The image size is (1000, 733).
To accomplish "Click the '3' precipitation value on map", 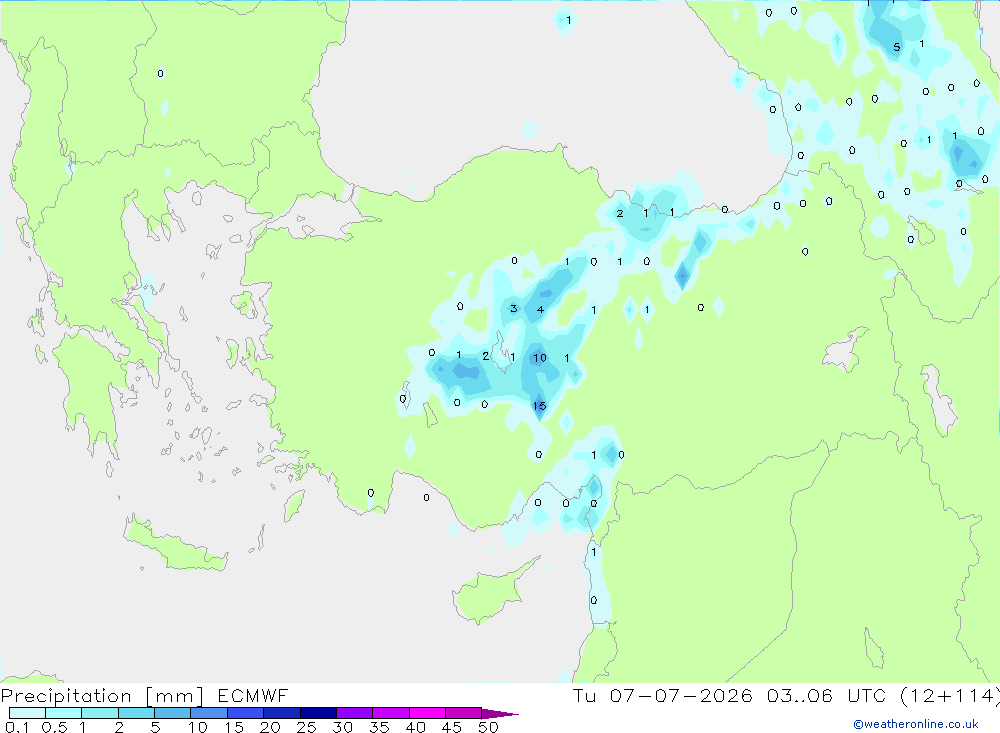I will click(513, 309).
